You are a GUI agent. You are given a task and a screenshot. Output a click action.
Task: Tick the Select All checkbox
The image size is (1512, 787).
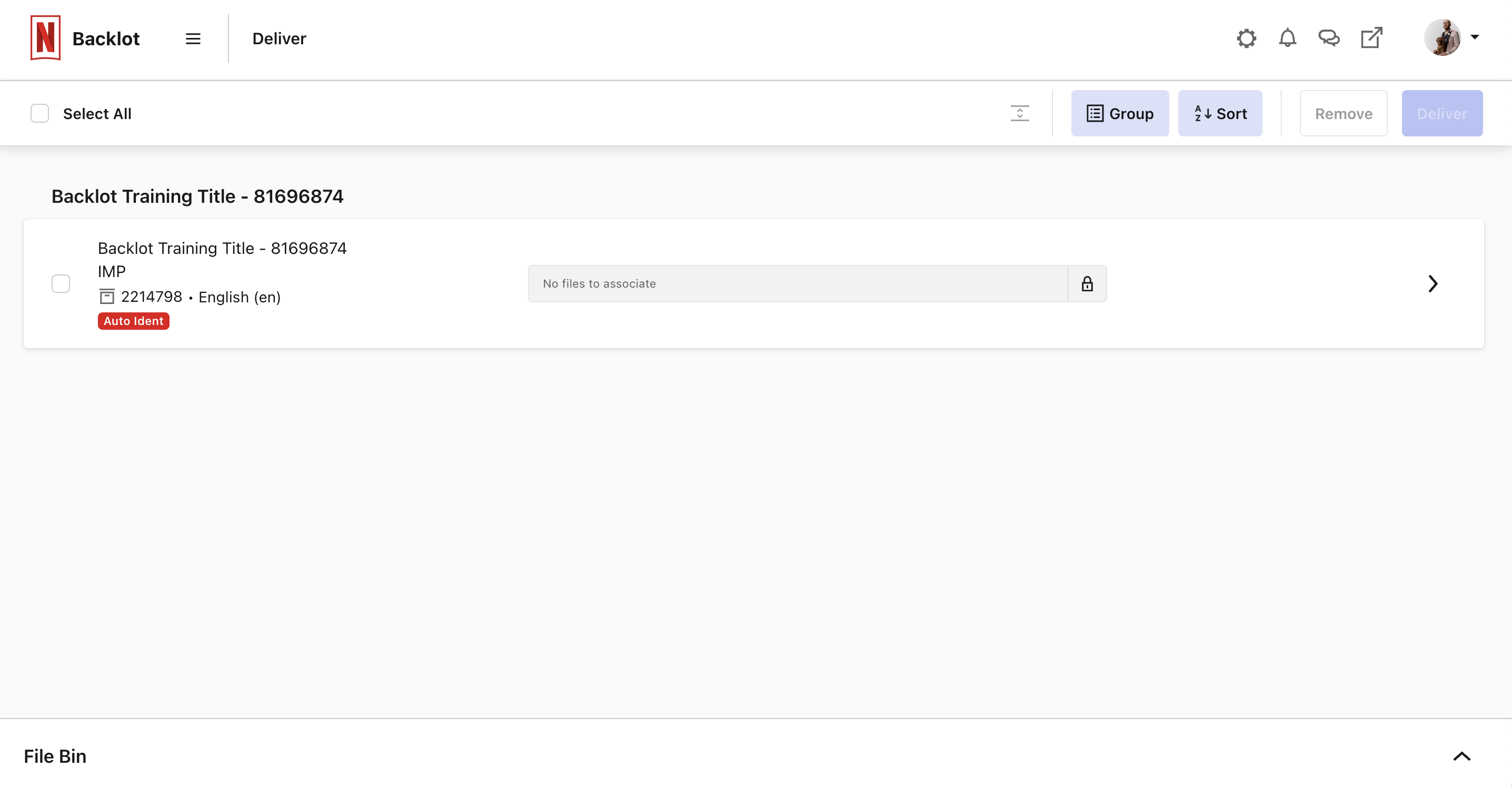click(x=40, y=113)
